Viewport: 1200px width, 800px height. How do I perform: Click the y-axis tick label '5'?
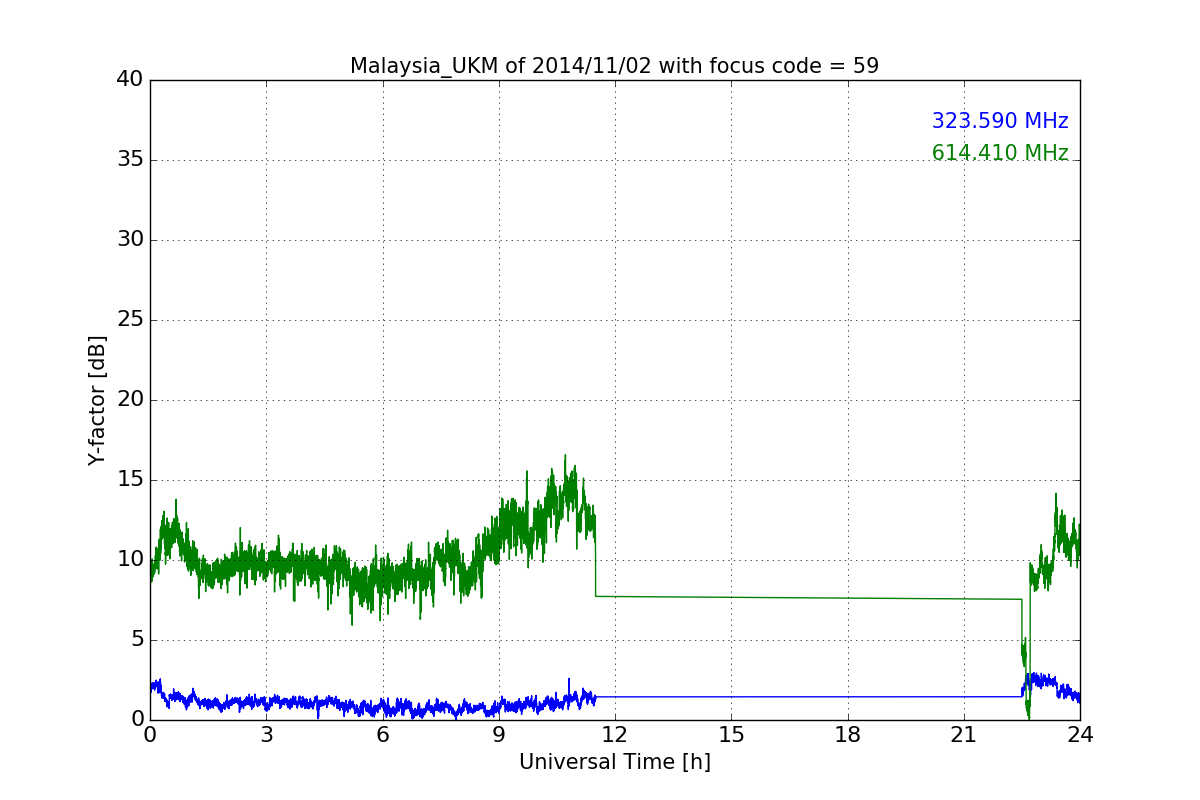(136, 640)
